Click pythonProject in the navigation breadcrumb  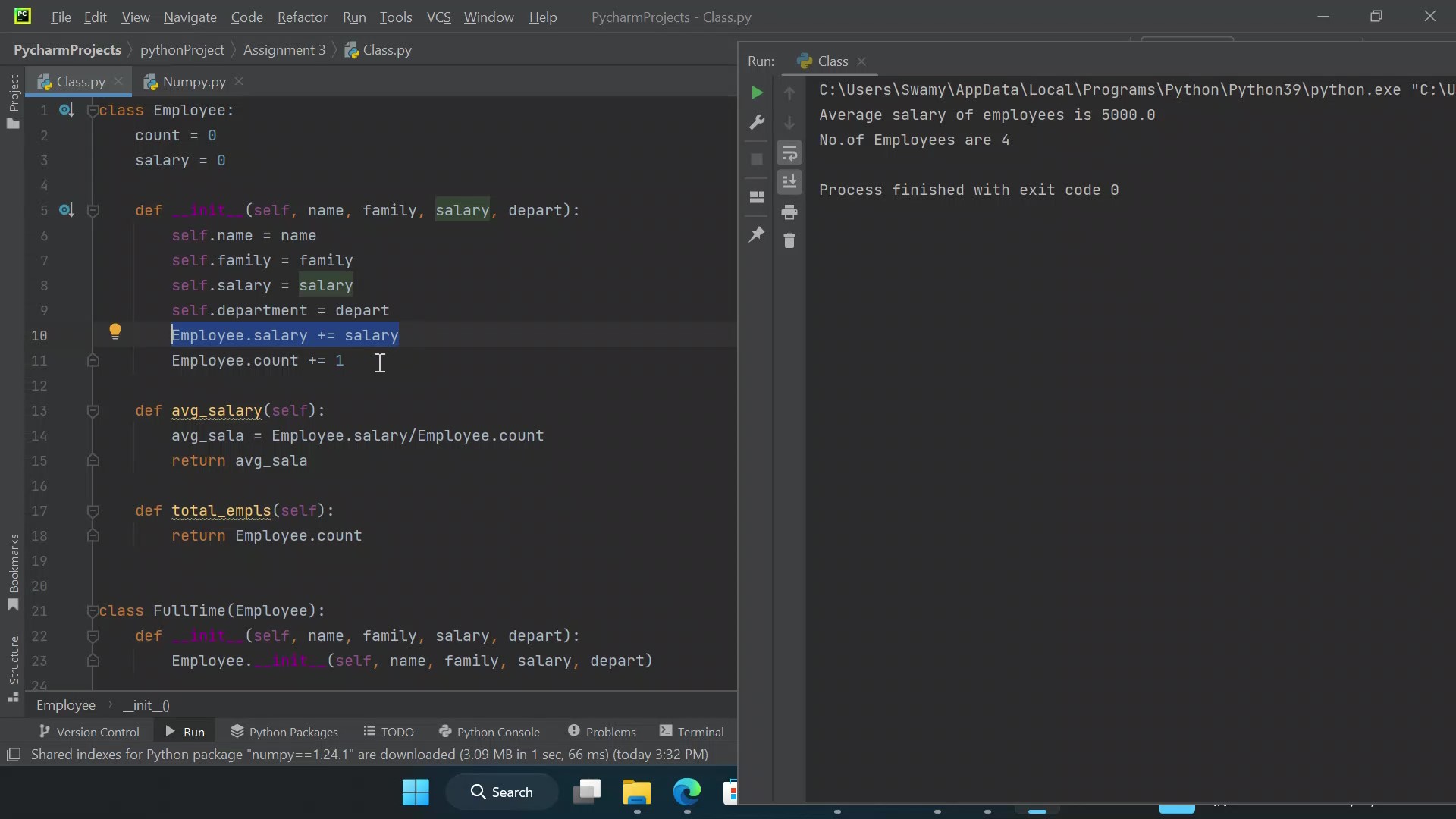point(182,50)
